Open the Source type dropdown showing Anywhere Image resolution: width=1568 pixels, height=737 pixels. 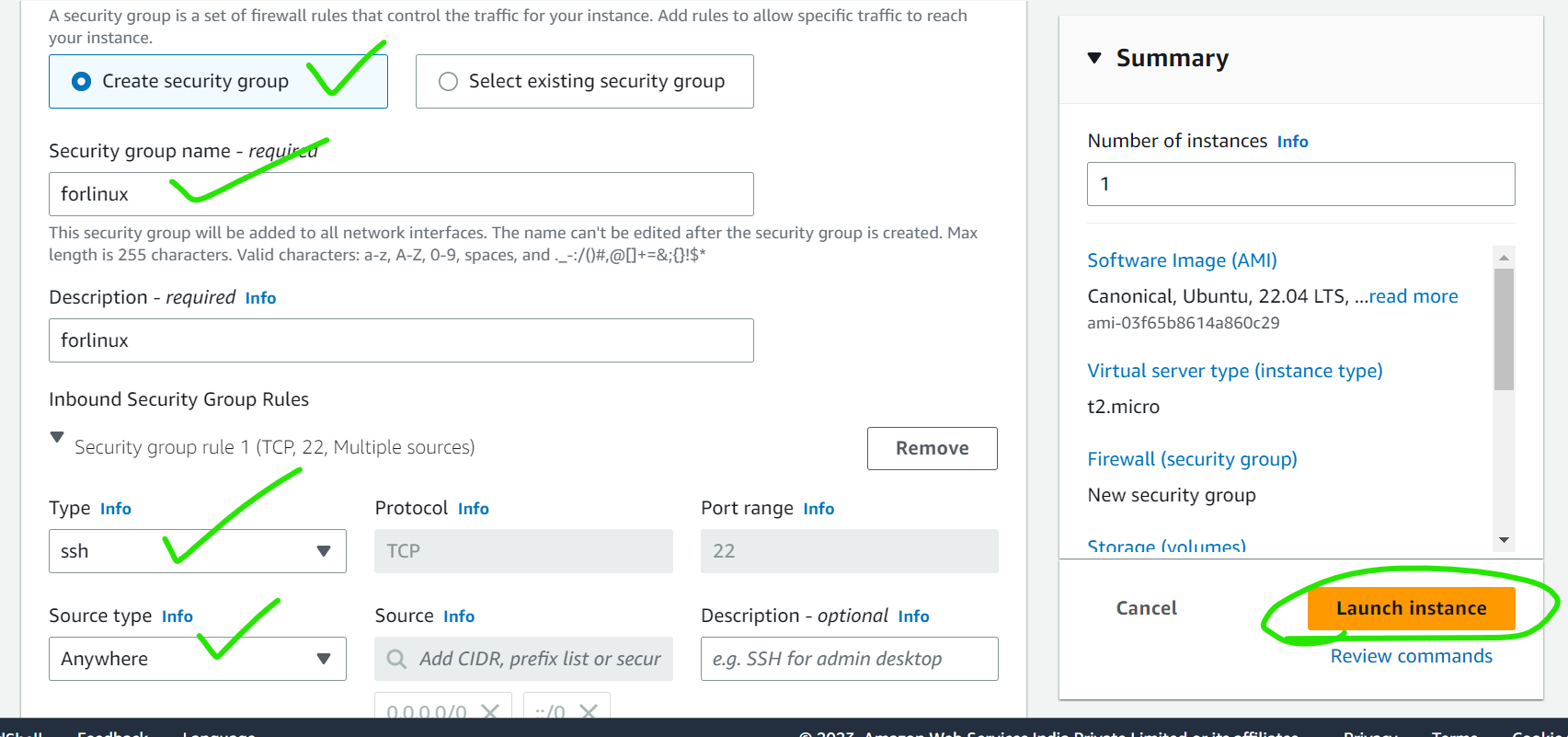(198, 659)
